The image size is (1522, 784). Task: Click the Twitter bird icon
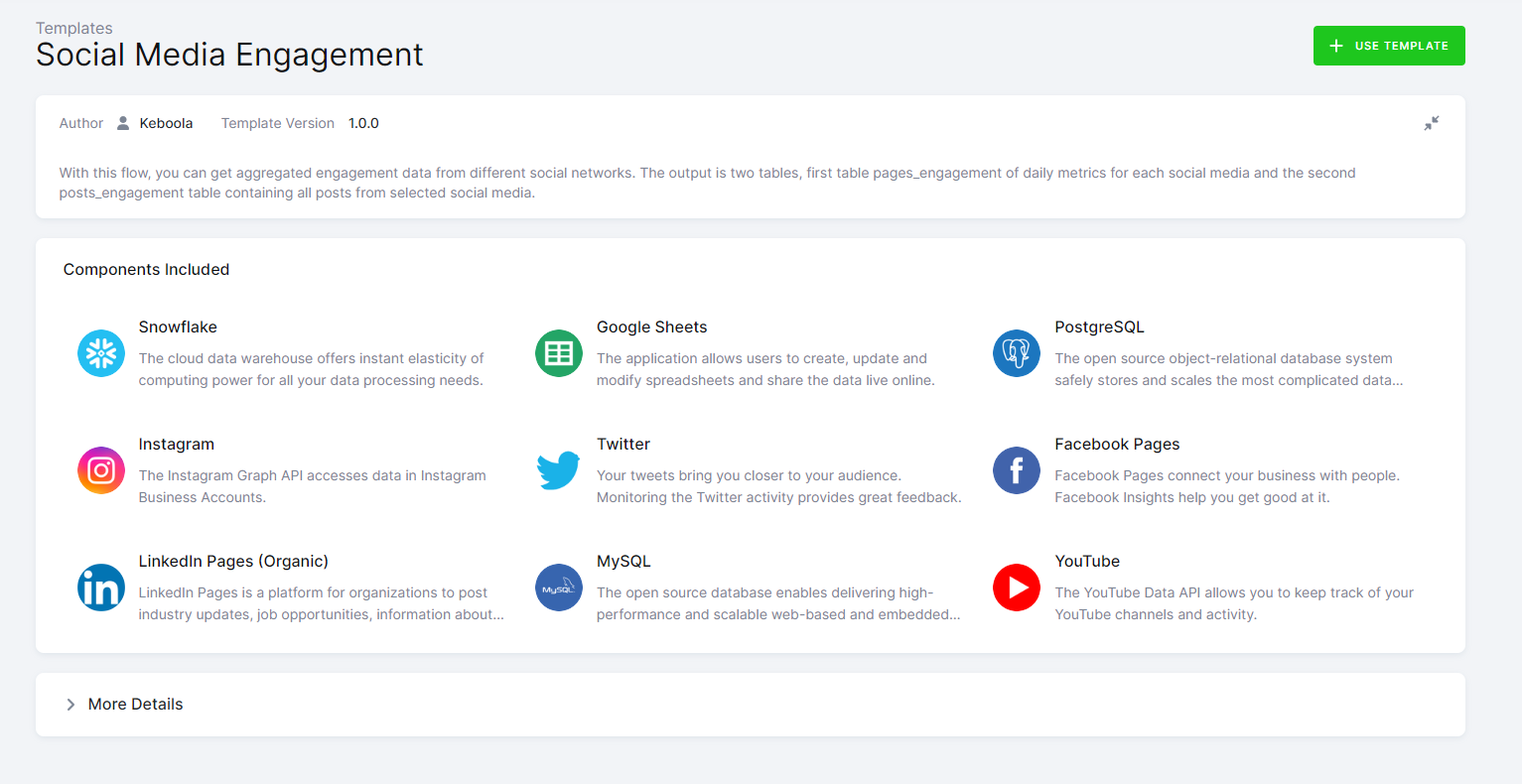click(558, 470)
